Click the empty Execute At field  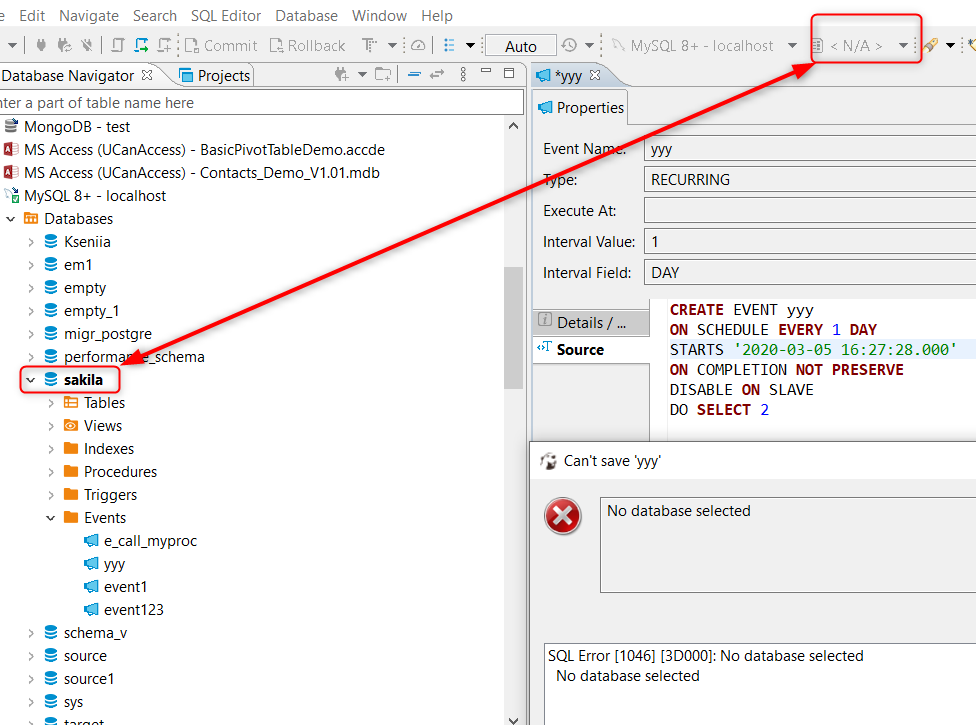point(810,210)
